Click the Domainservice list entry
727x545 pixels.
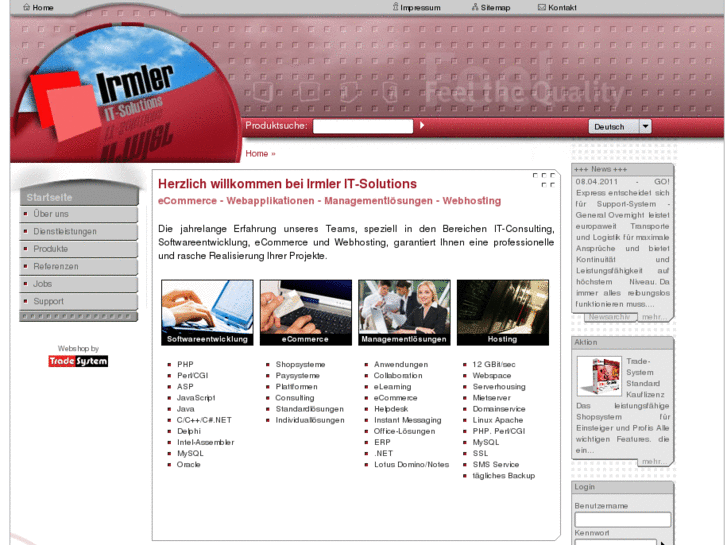pyautogui.click(x=499, y=409)
